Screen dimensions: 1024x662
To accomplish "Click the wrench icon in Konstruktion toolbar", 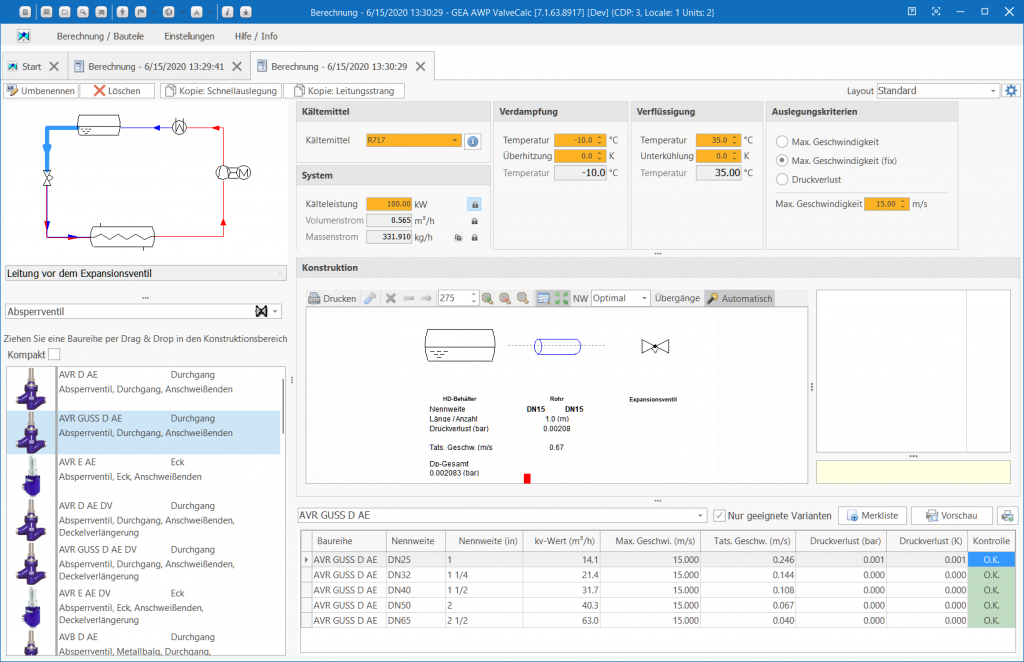I will [x=370, y=298].
